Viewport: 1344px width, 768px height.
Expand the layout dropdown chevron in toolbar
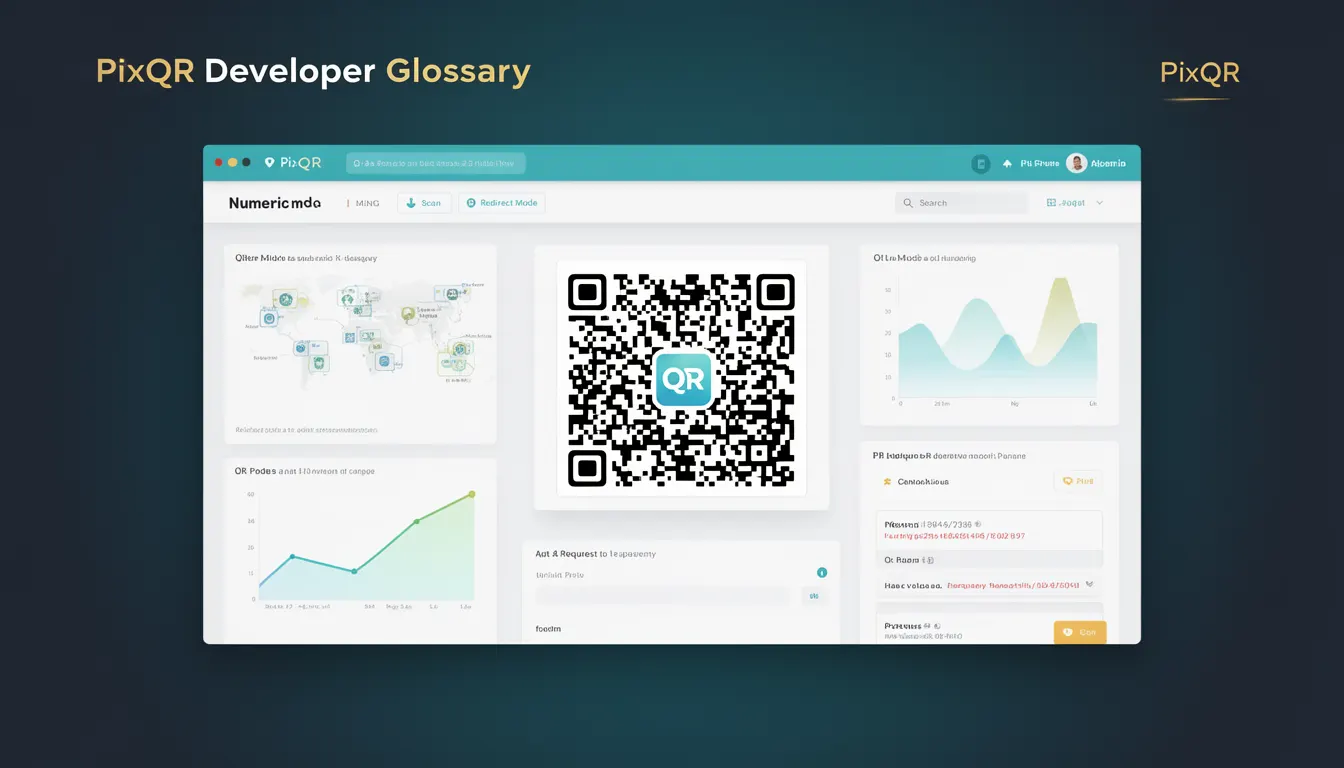(x=1100, y=203)
